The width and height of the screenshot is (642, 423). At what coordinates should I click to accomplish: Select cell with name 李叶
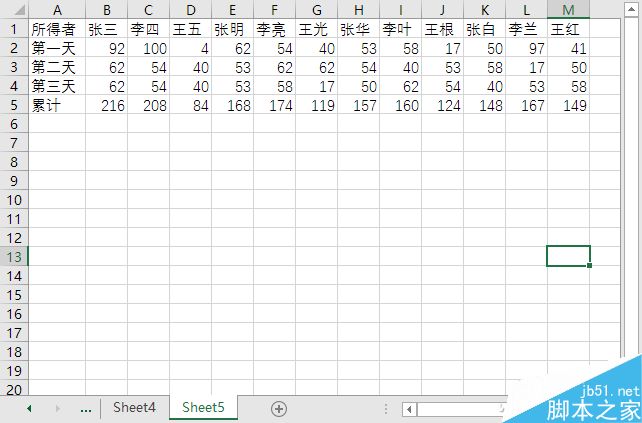400,29
